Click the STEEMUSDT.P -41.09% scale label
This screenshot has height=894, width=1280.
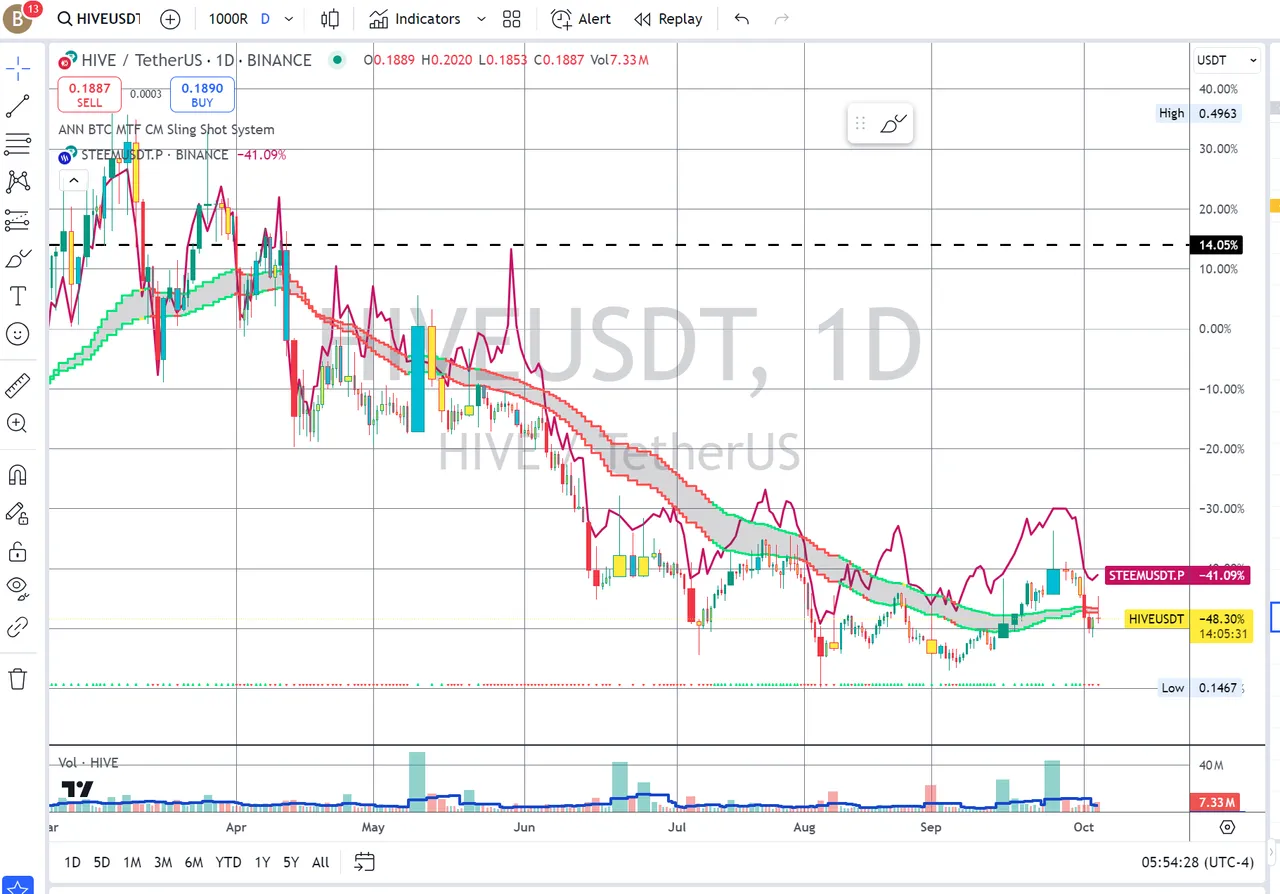tap(1178, 575)
